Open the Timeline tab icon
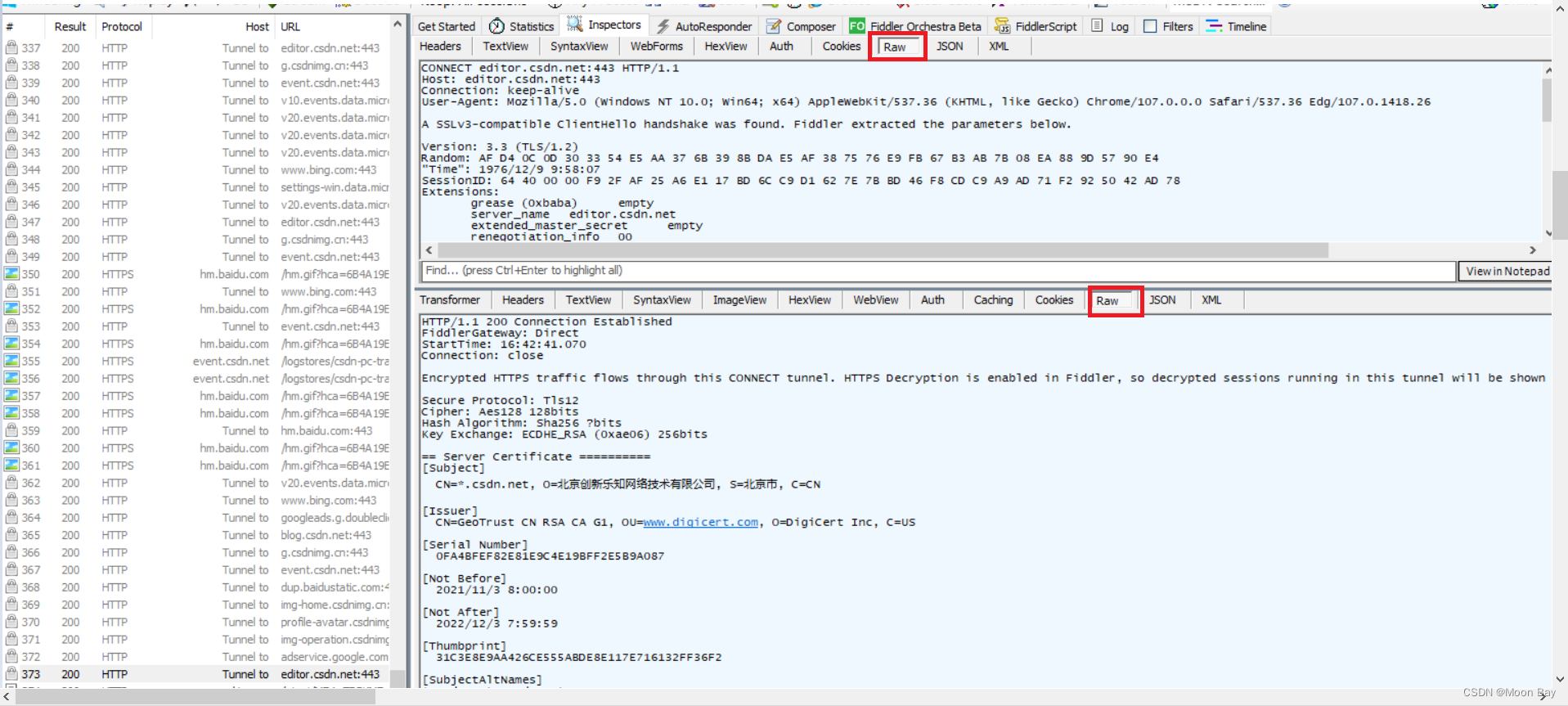 pos(1214,26)
